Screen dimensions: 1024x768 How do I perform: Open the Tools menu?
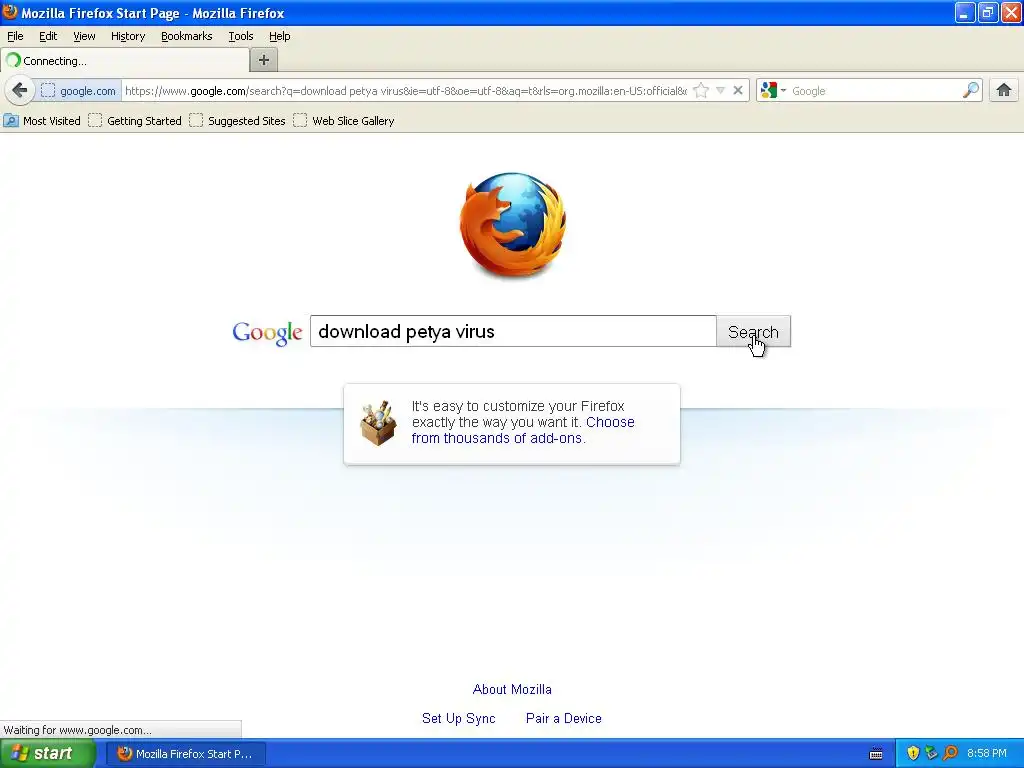click(x=240, y=36)
